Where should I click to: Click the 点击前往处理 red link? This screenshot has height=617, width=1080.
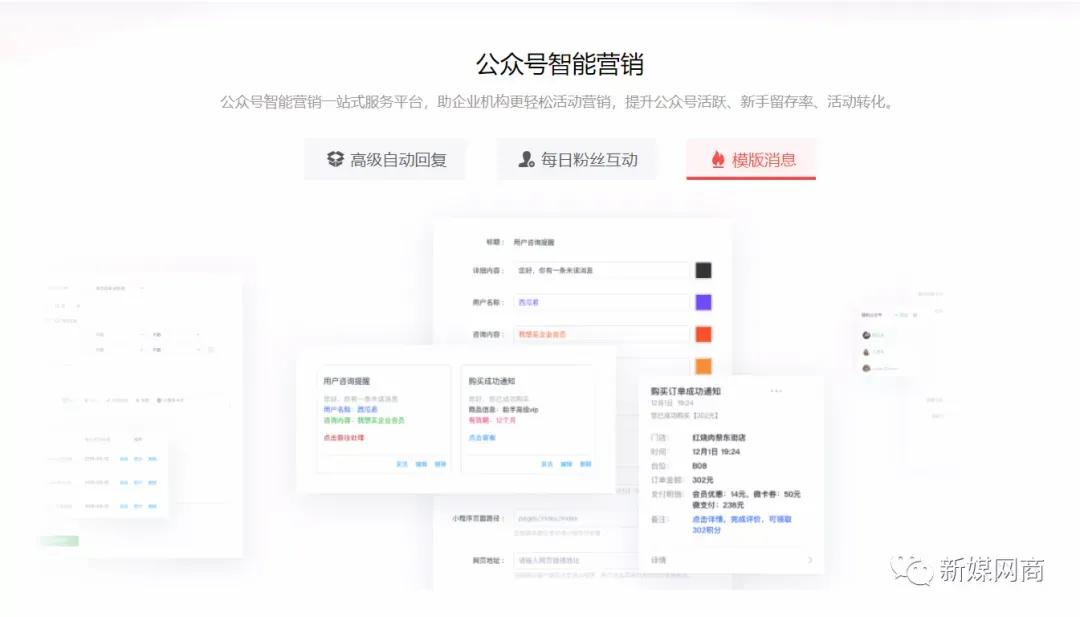click(x=346, y=436)
